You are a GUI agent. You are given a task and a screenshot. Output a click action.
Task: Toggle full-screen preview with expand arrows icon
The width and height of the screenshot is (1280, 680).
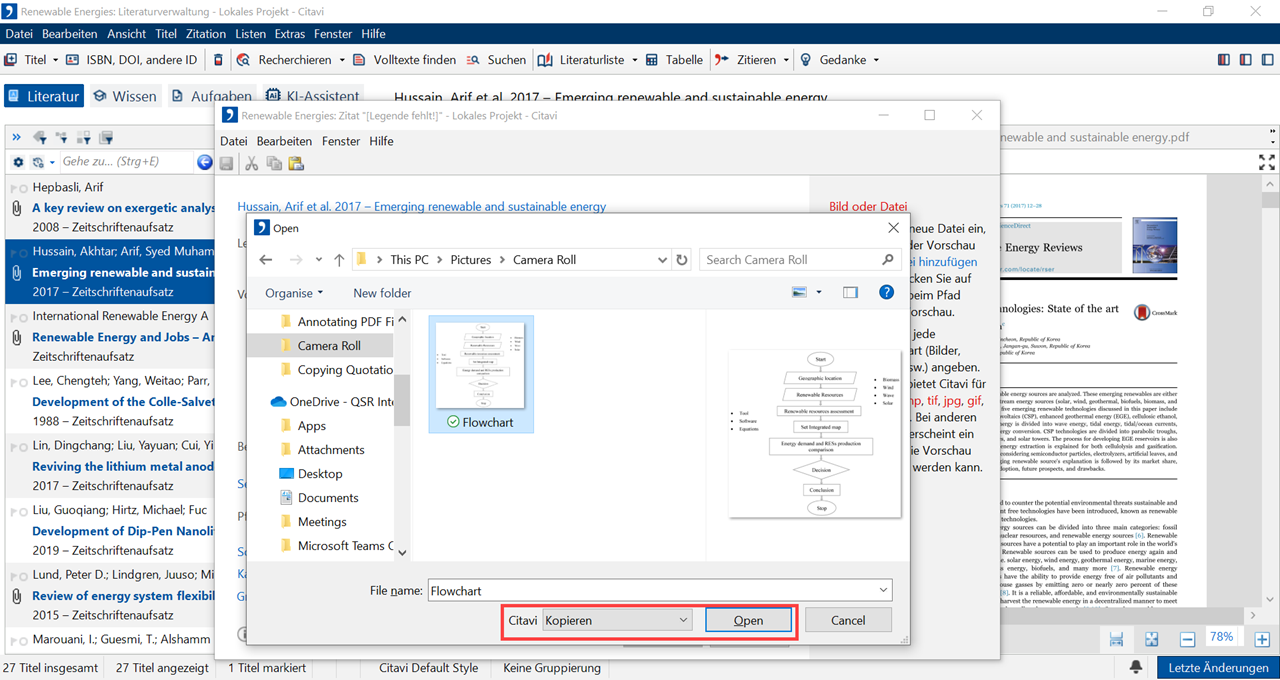click(1266, 162)
